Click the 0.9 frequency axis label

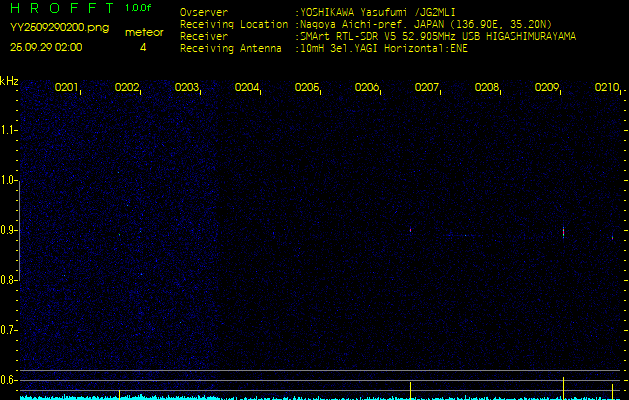point(8,230)
